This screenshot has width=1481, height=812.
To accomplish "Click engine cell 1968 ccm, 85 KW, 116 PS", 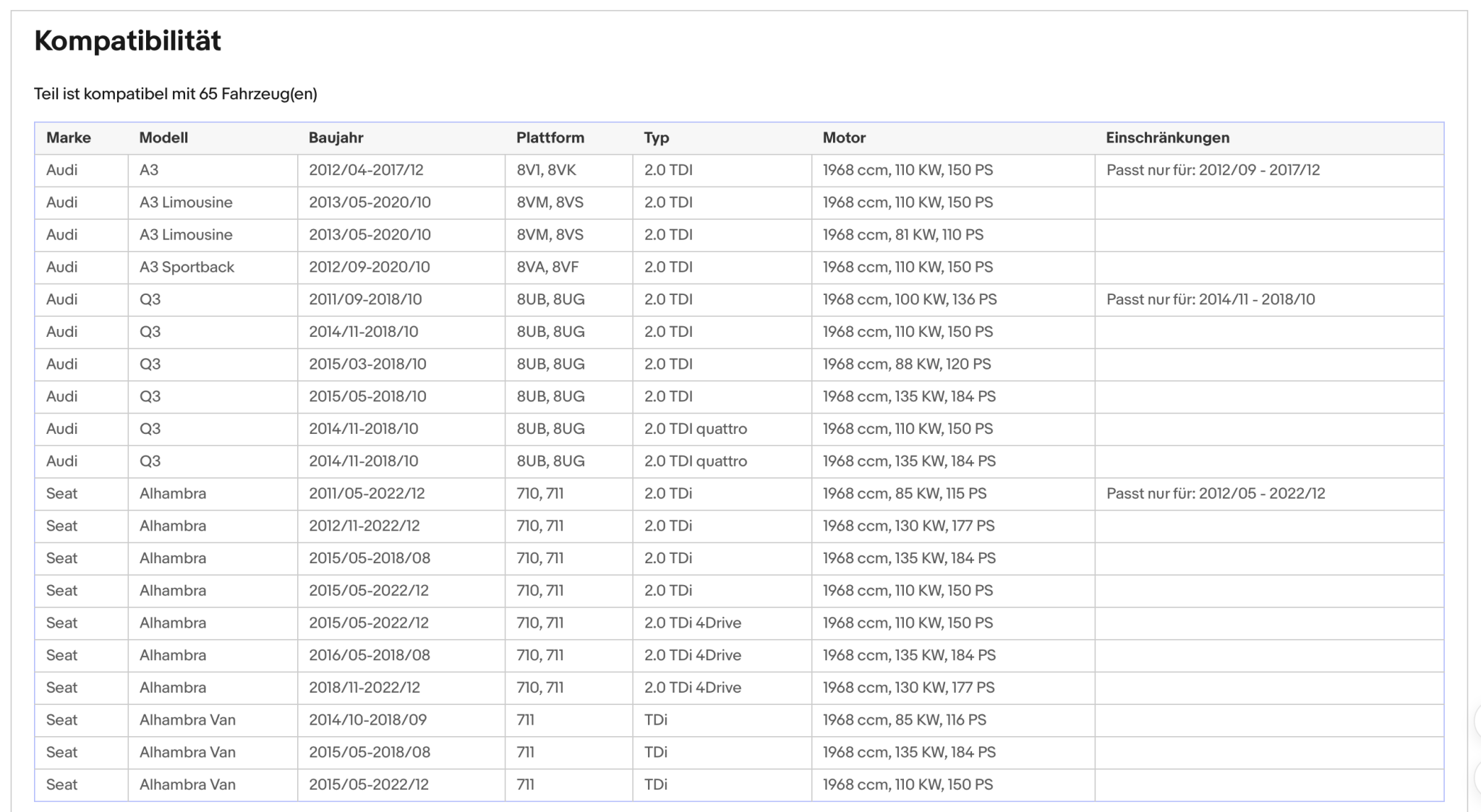I will point(905,719).
